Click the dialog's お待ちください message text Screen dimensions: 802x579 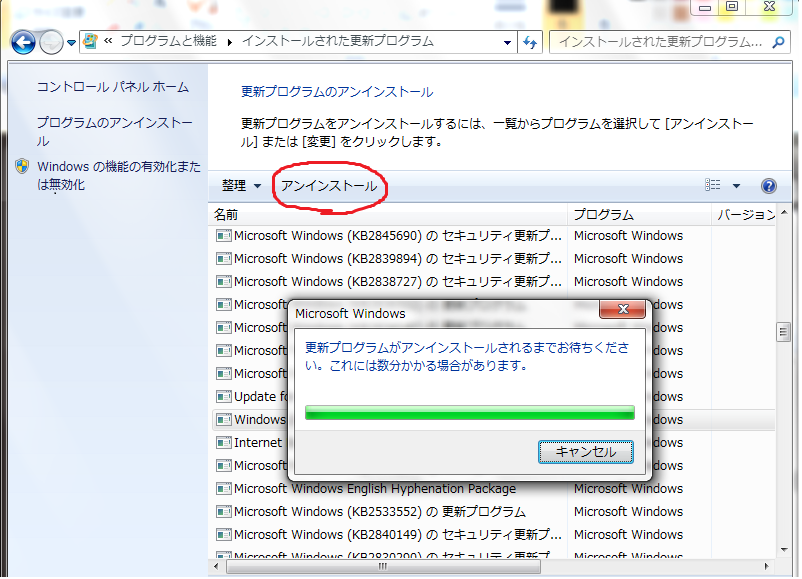pos(467,357)
